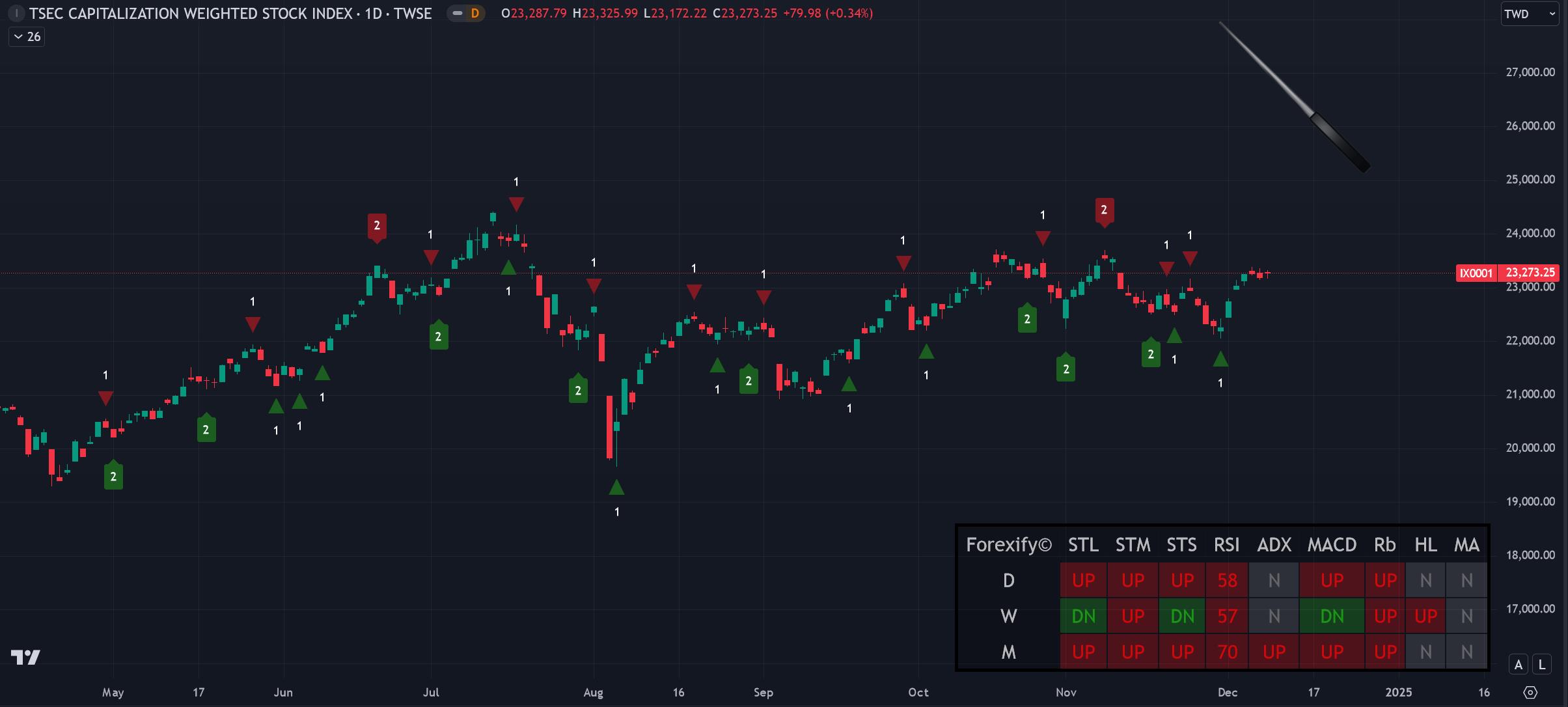
Task: Open the symbol info circle icon
Action: (x=16, y=13)
